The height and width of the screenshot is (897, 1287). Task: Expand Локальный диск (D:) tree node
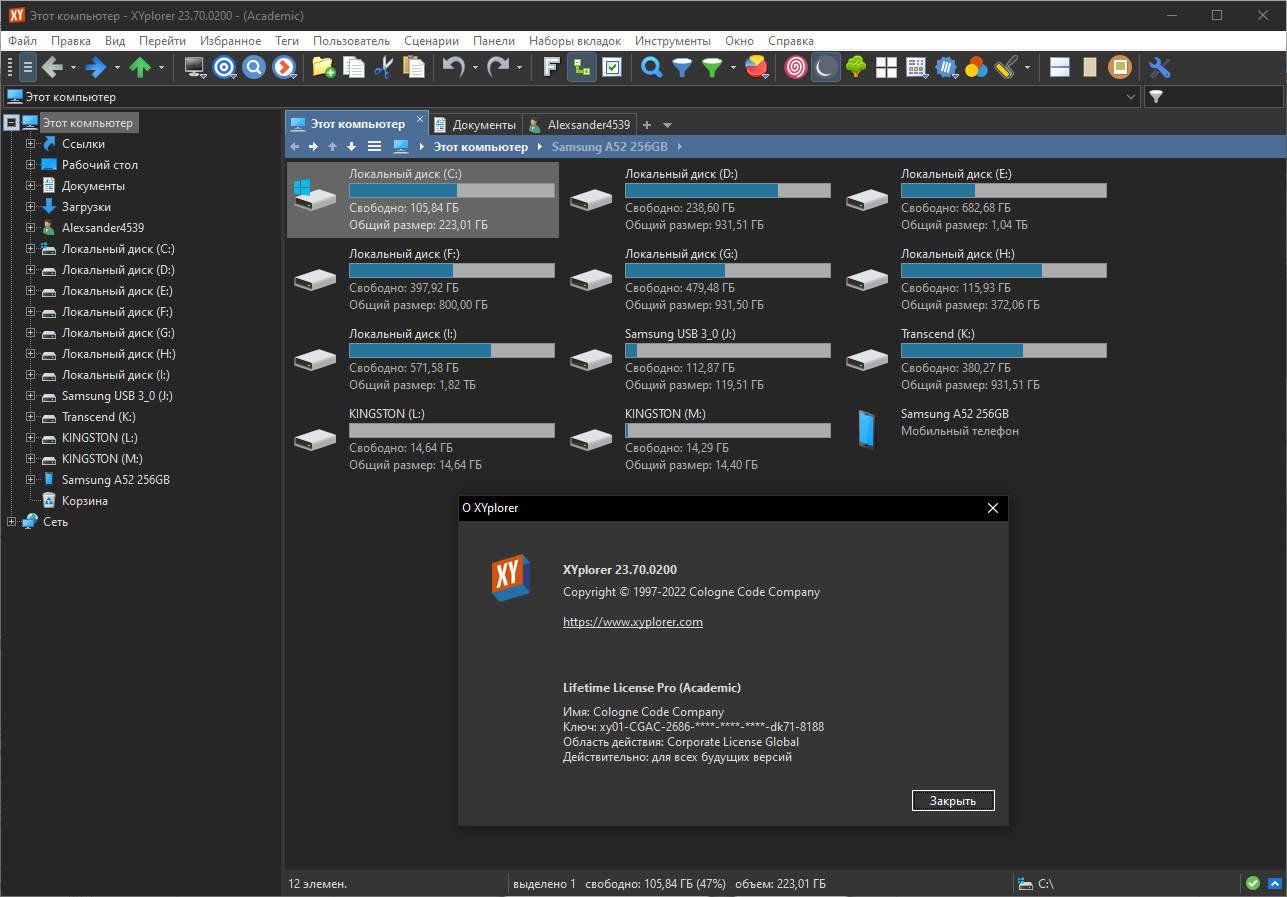(x=30, y=270)
